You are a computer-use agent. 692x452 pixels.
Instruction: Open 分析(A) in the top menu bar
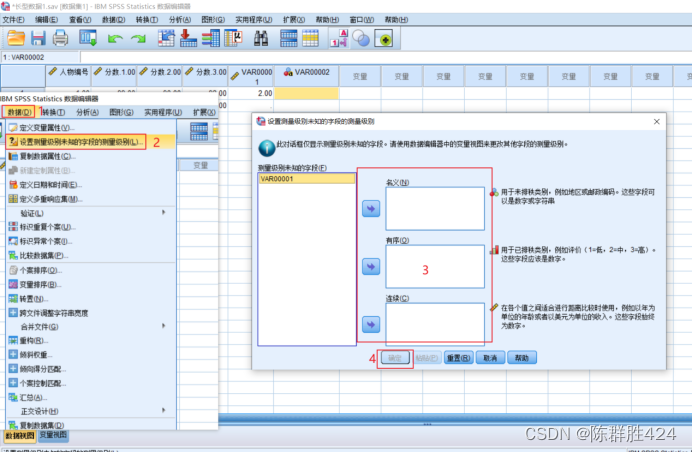(x=180, y=20)
